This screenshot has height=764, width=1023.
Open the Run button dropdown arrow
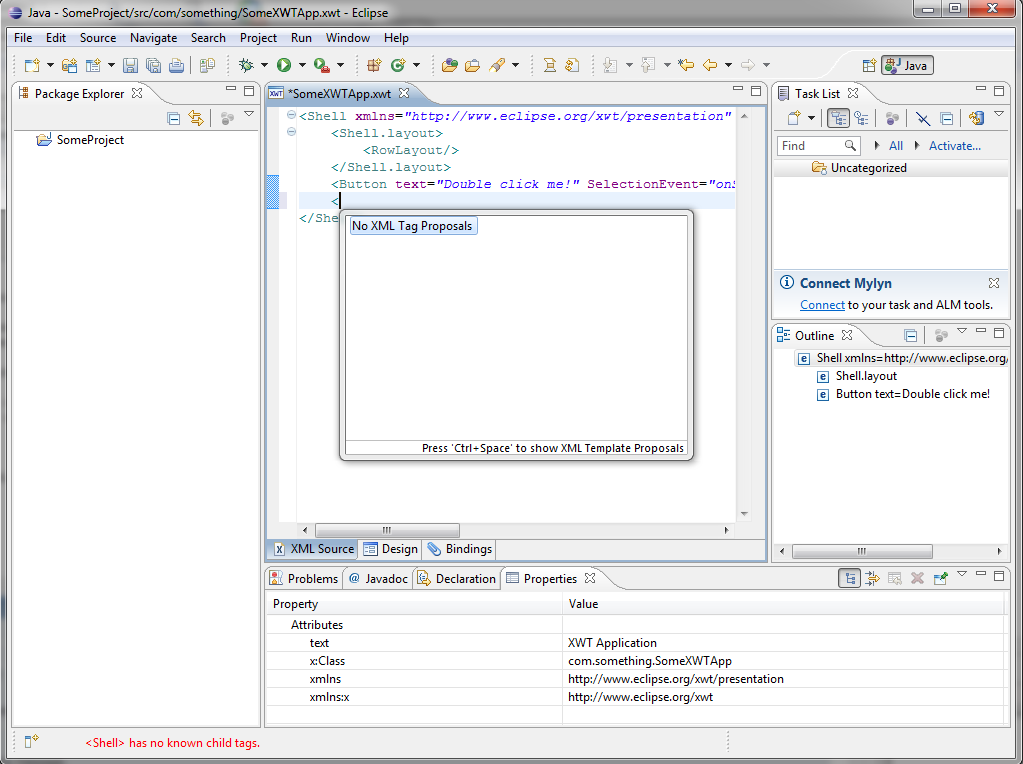click(302, 65)
